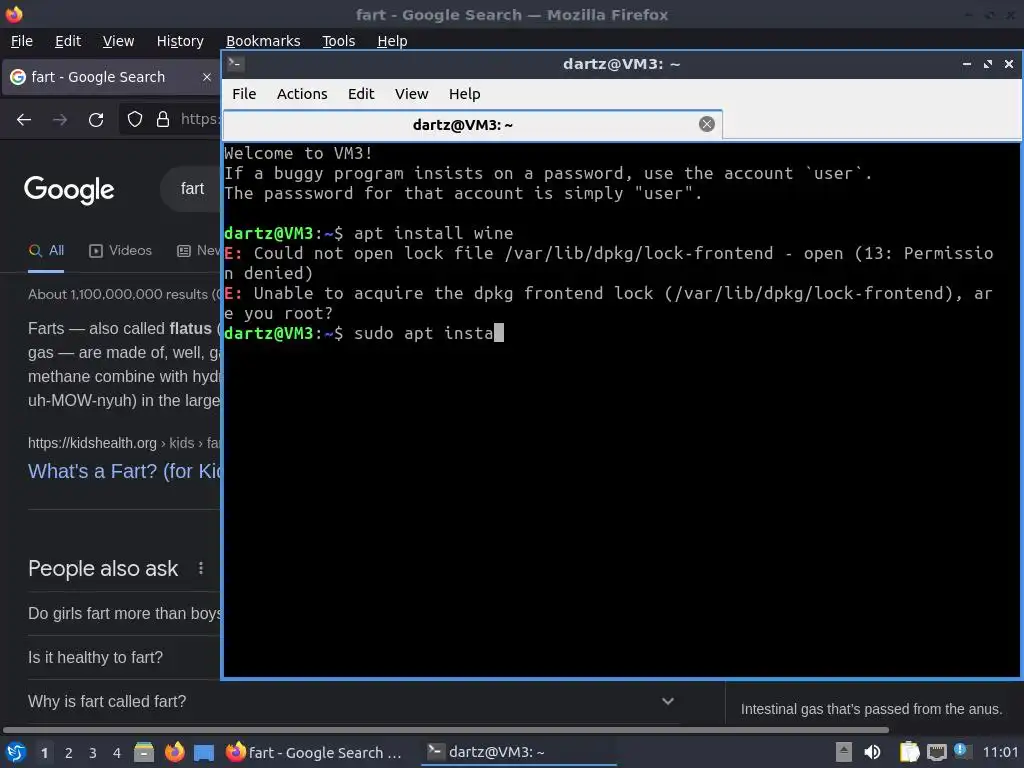1024x768 pixels.
Task: Click the horizontal scrollbar in Firefox
Action: pyautogui.click(x=445, y=729)
